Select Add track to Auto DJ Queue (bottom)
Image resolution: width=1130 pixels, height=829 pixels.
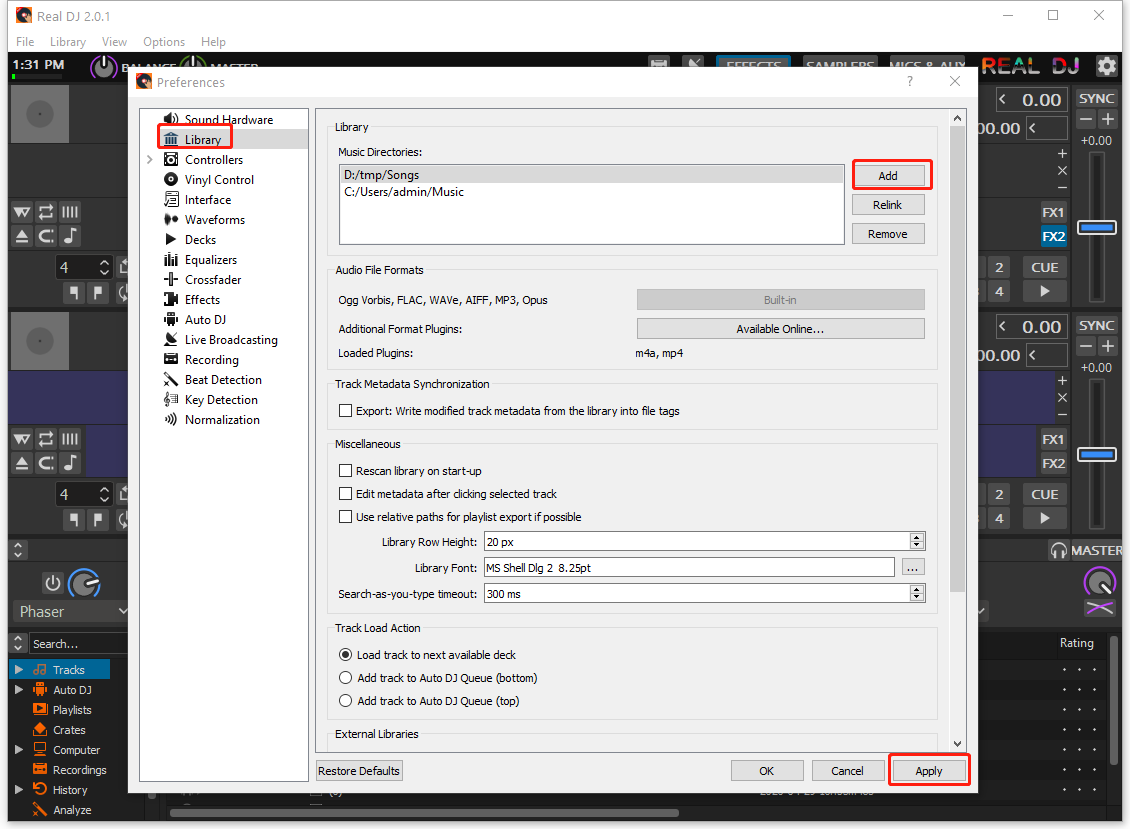[x=346, y=677]
